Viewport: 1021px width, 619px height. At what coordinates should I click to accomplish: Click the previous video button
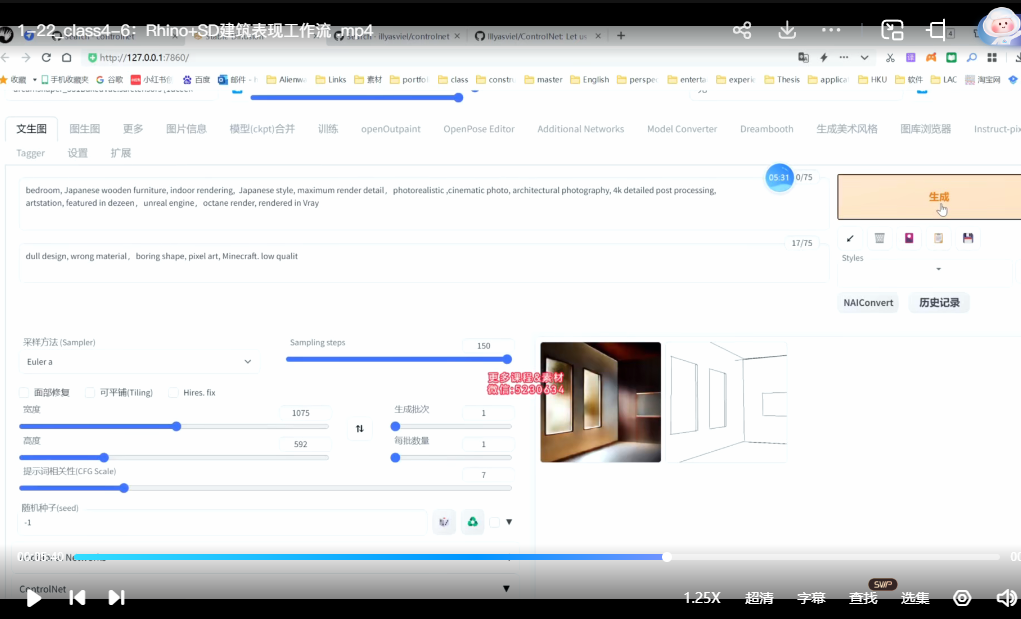pos(77,598)
